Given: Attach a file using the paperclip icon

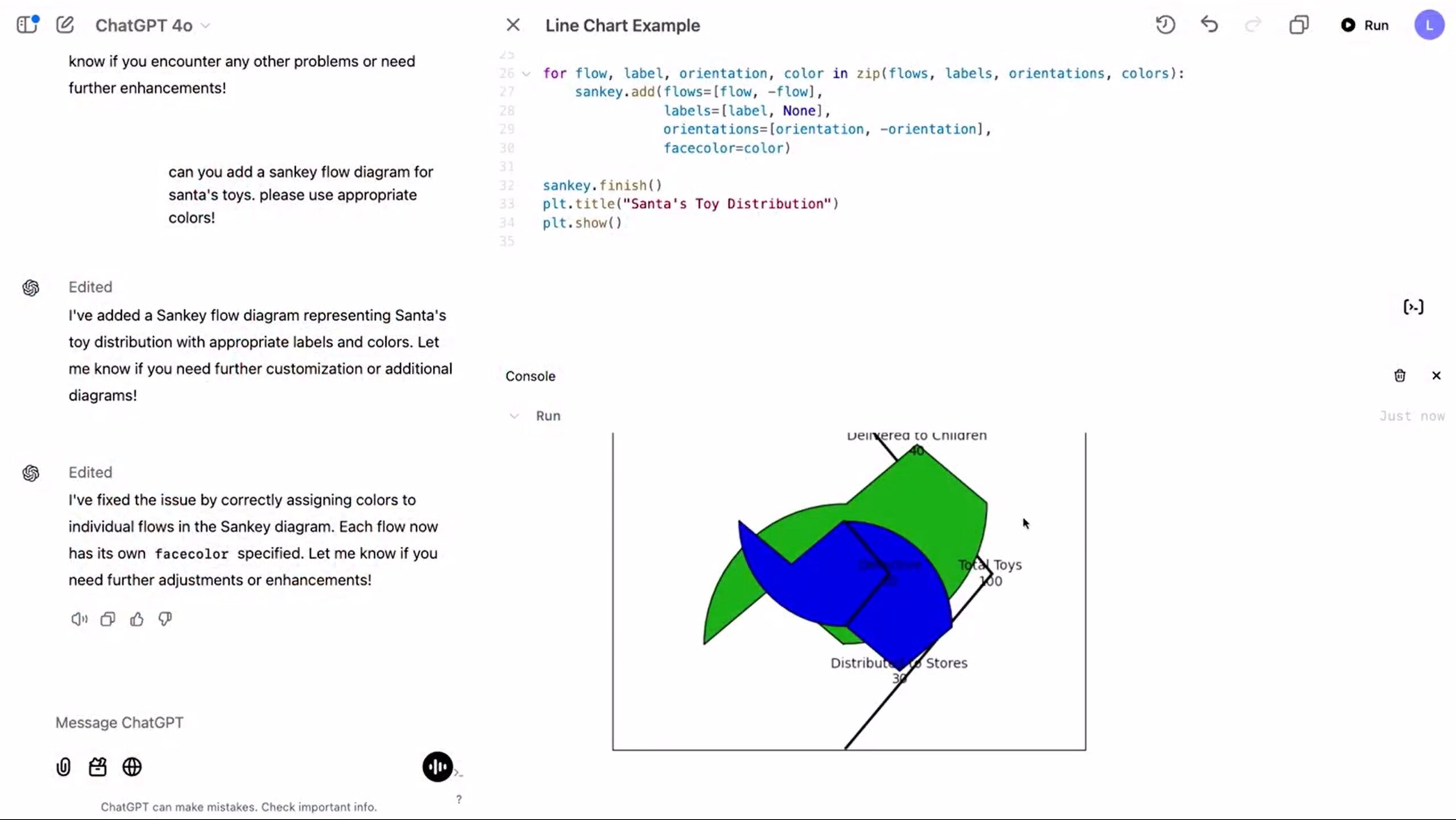Looking at the screenshot, I should [x=63, y=767].
